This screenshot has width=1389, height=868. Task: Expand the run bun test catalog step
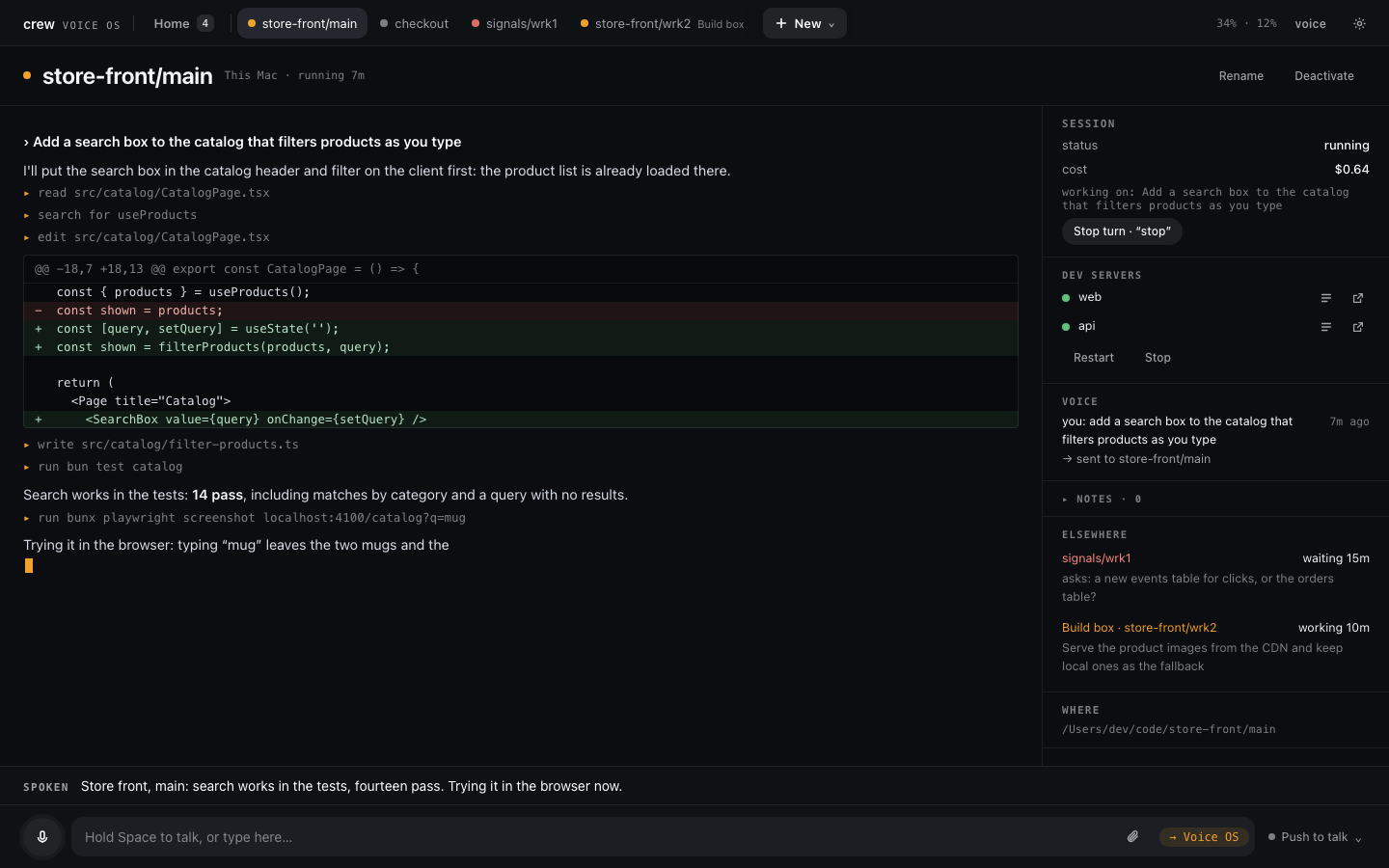click(x=103, y=467)
